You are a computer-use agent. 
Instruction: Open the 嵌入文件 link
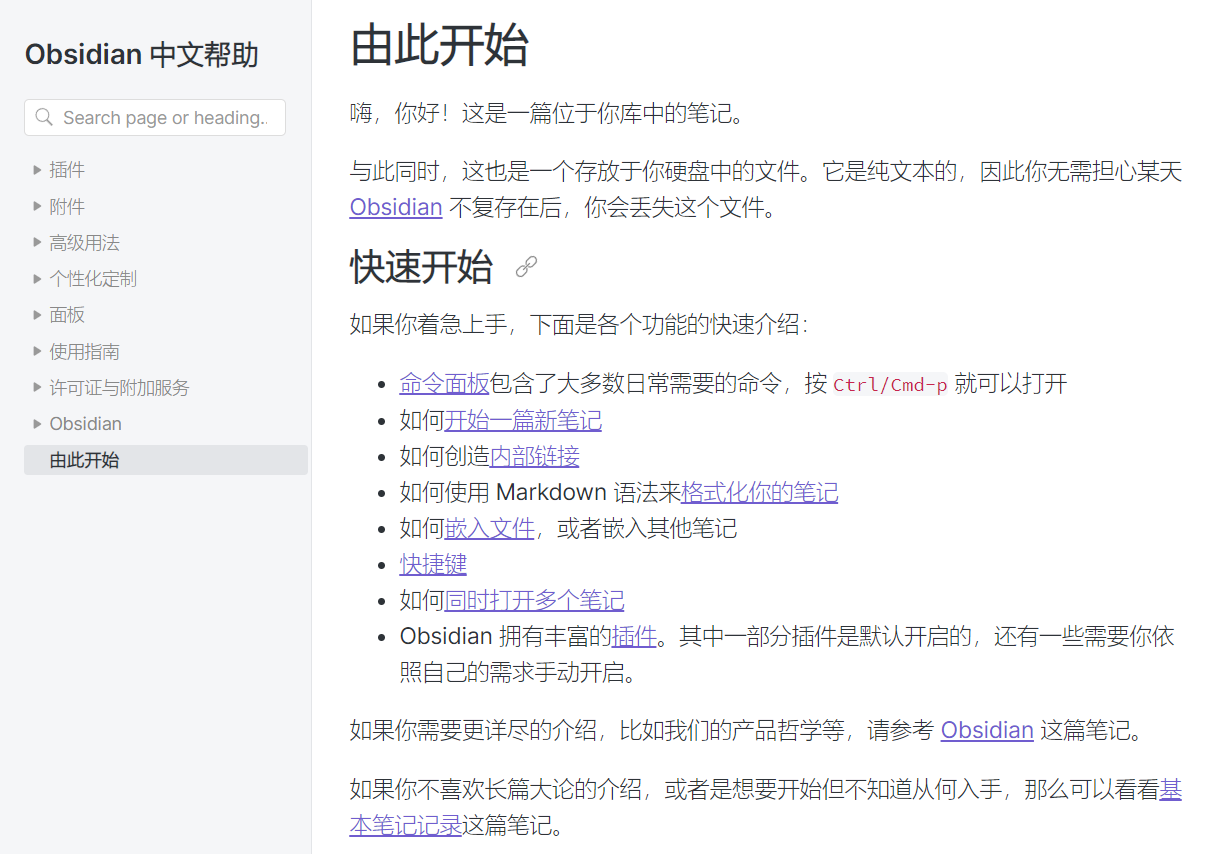click(489, 528)
